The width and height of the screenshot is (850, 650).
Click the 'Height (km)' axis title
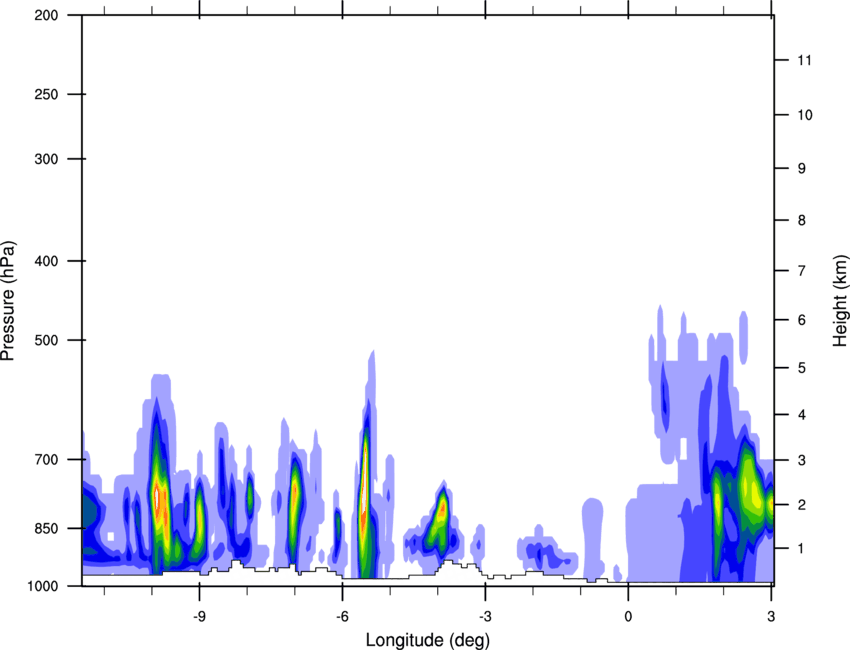pyautogui.click(x=840, y=300)
